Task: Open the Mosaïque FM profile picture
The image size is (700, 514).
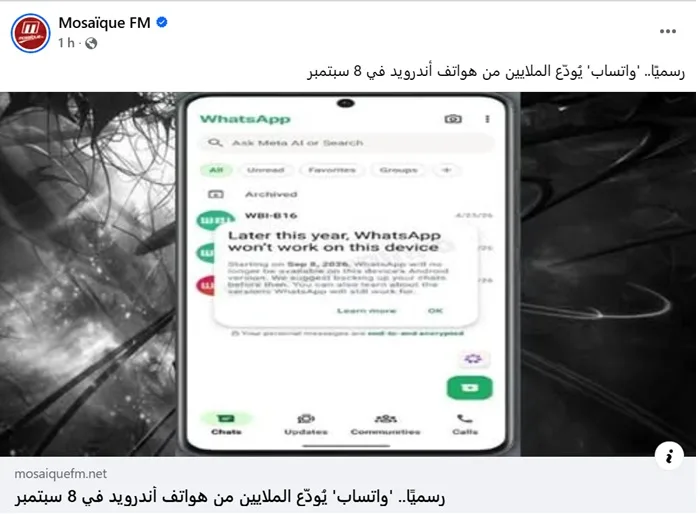Action: (x=30, y=33)
